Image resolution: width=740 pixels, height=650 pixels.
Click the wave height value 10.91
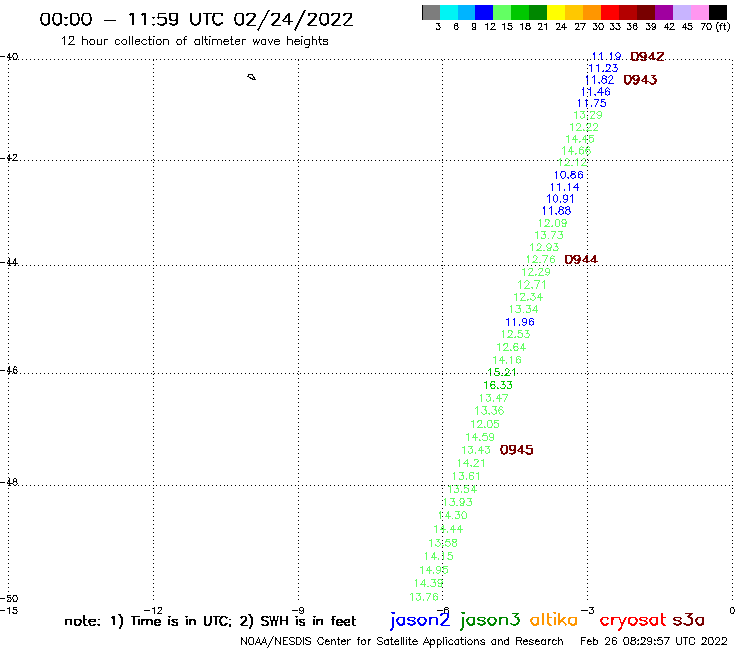560,199
